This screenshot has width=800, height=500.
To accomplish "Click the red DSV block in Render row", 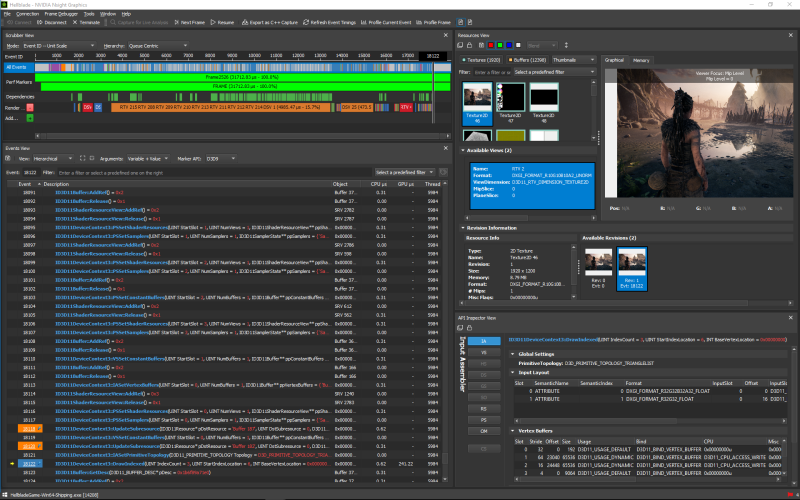I will (86, 106).
